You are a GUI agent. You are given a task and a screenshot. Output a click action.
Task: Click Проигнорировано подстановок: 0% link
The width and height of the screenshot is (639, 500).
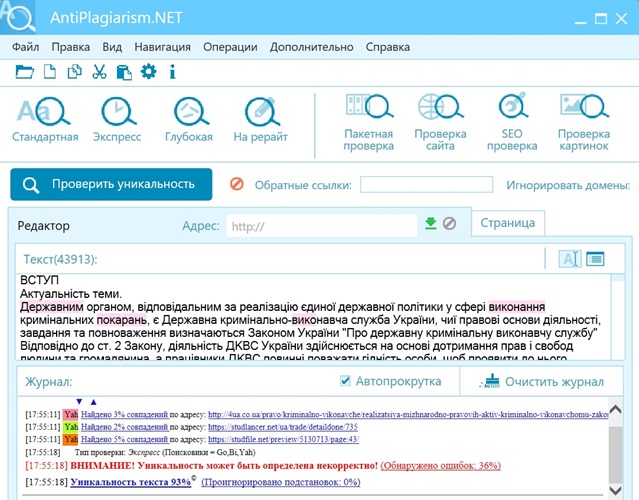click(x=281, y=482)
